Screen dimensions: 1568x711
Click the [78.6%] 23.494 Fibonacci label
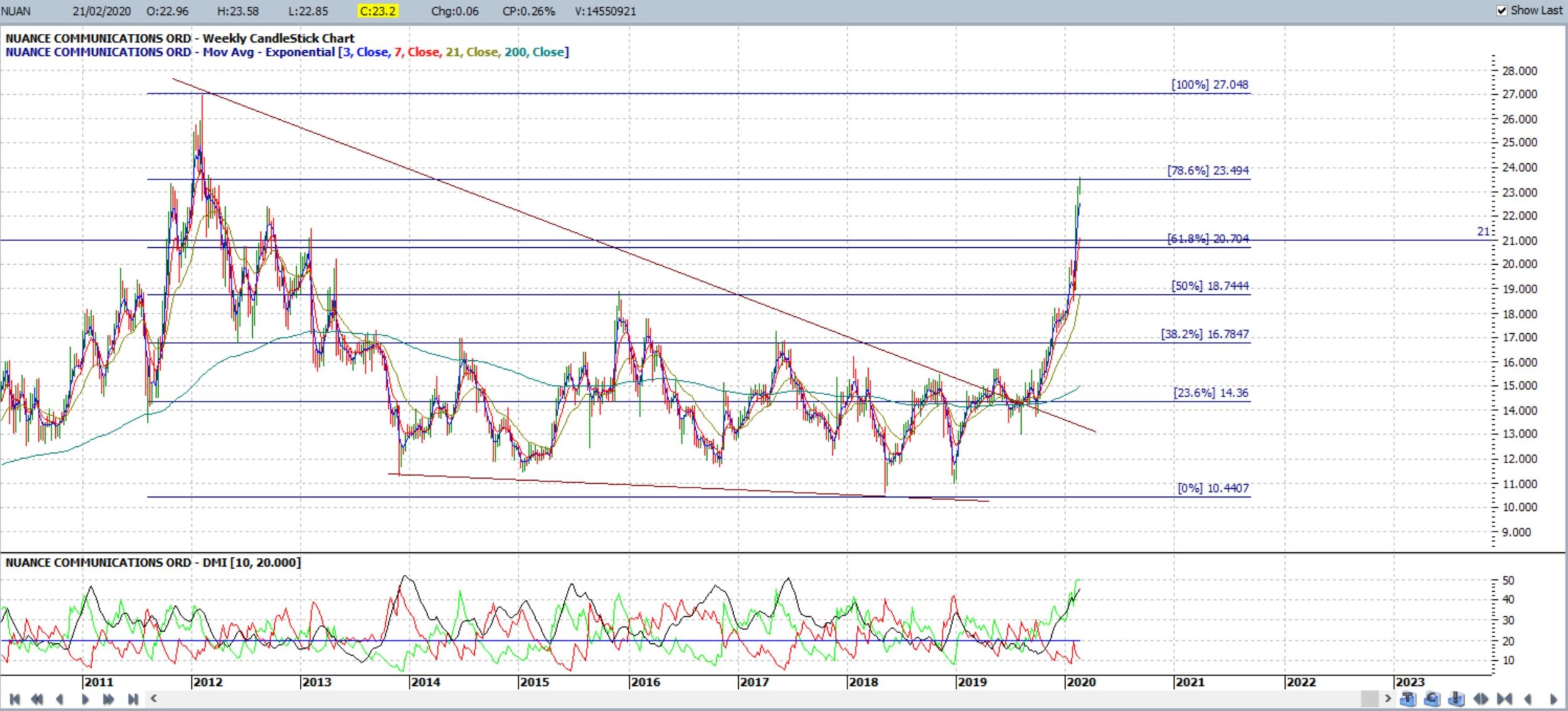[x=1208, y=171]
